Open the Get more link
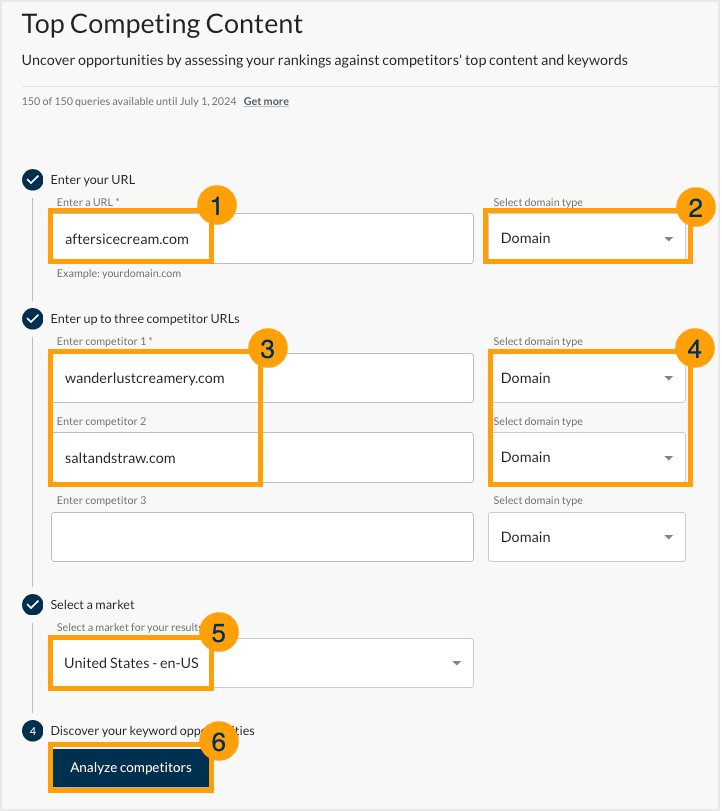722x811 pixels. 266,101
